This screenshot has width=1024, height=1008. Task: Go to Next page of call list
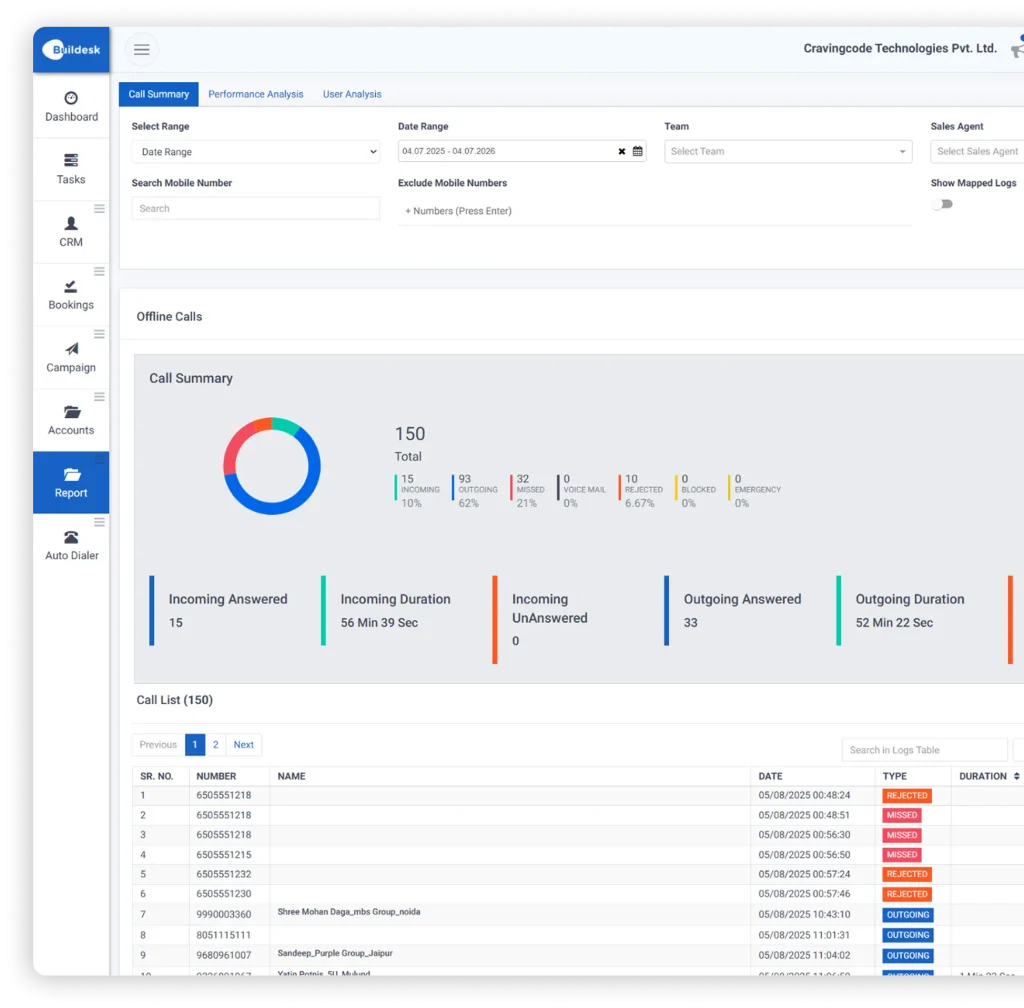point(243,745)
